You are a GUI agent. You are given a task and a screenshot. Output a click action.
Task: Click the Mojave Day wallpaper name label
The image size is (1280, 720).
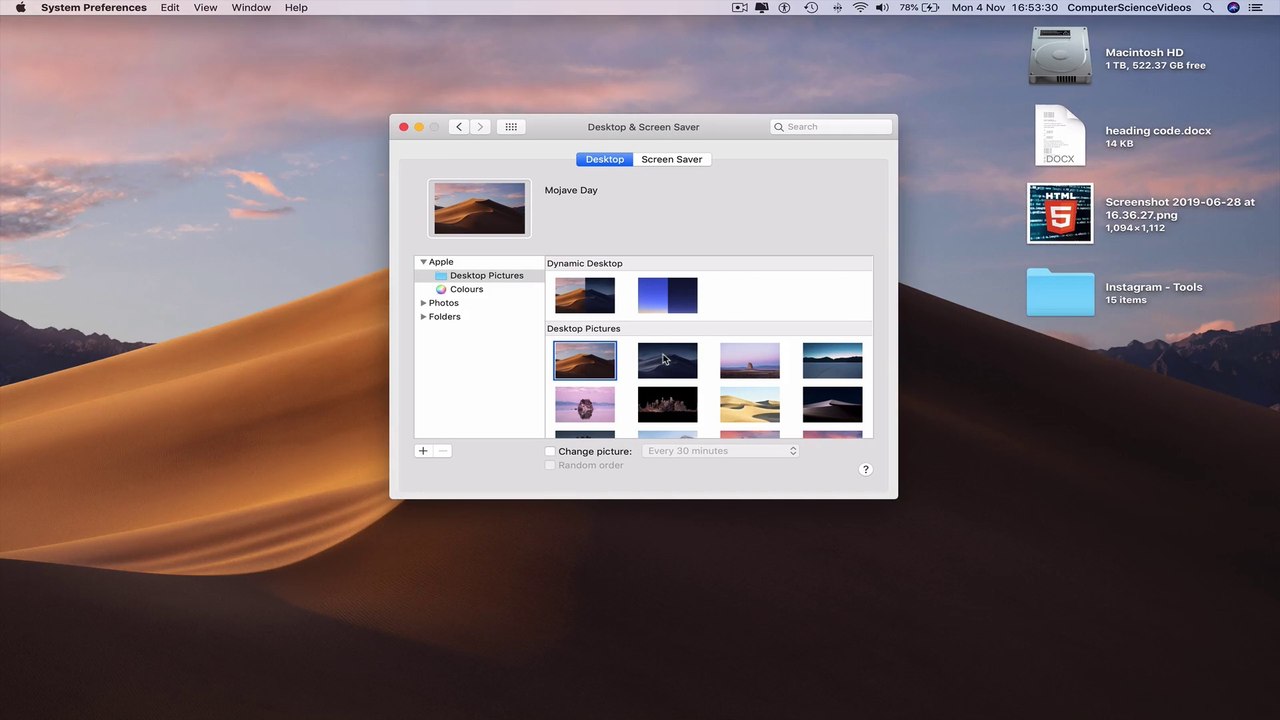click(571, 190)
